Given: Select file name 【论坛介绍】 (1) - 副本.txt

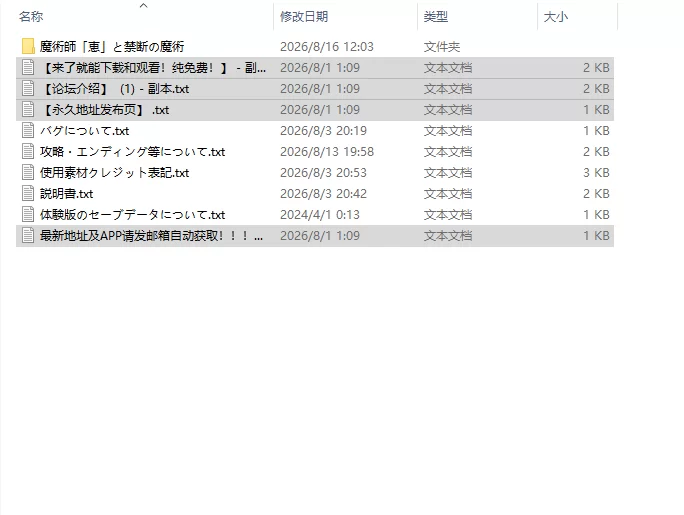Looking at the screenshot, I should 115,89.
